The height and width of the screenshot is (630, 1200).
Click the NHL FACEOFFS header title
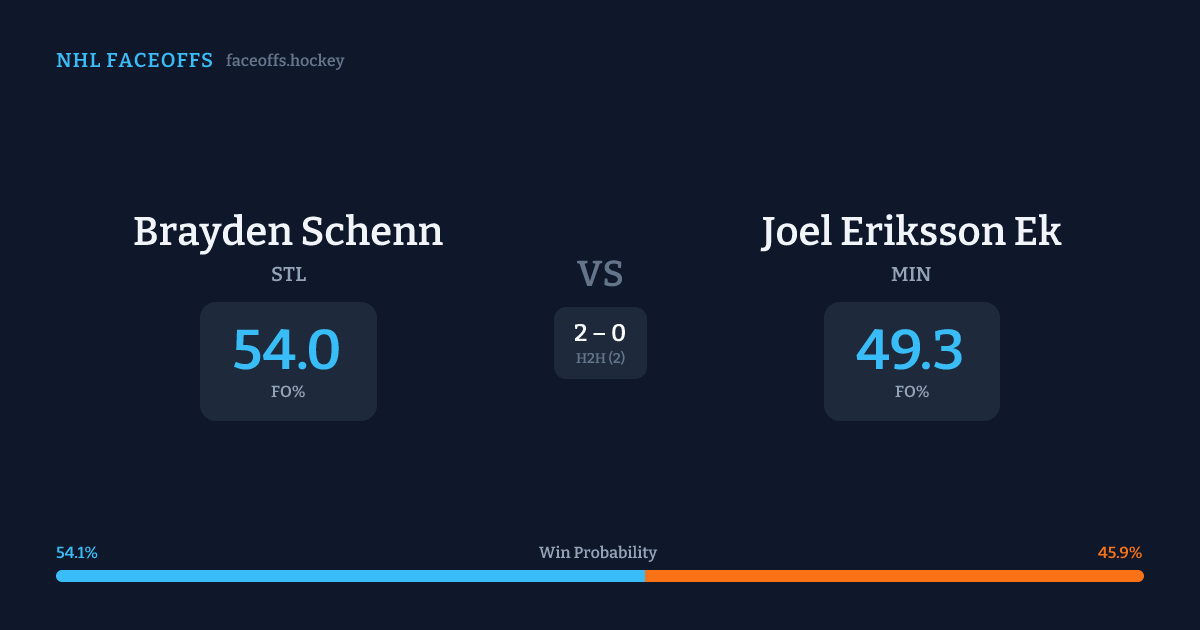[134, 61]
